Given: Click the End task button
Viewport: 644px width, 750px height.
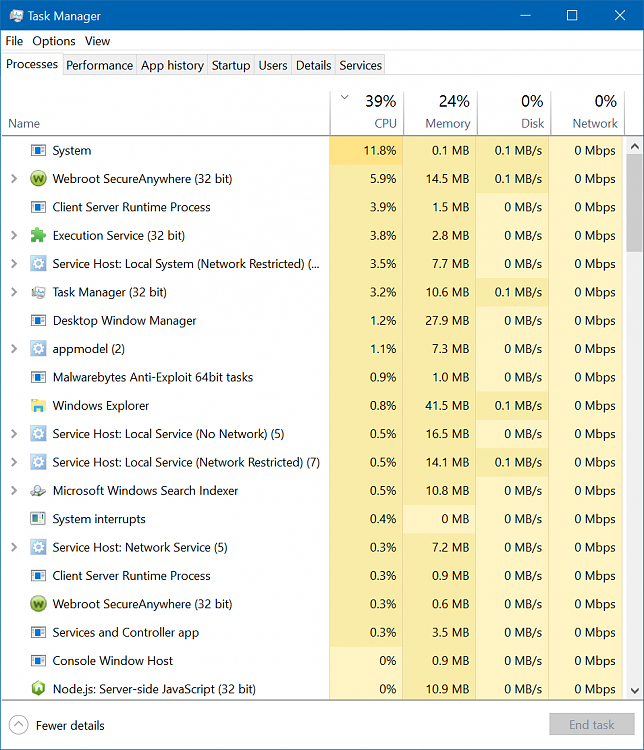Looking at the screenshot, I should pyautogui.click(x=591, y=725).
